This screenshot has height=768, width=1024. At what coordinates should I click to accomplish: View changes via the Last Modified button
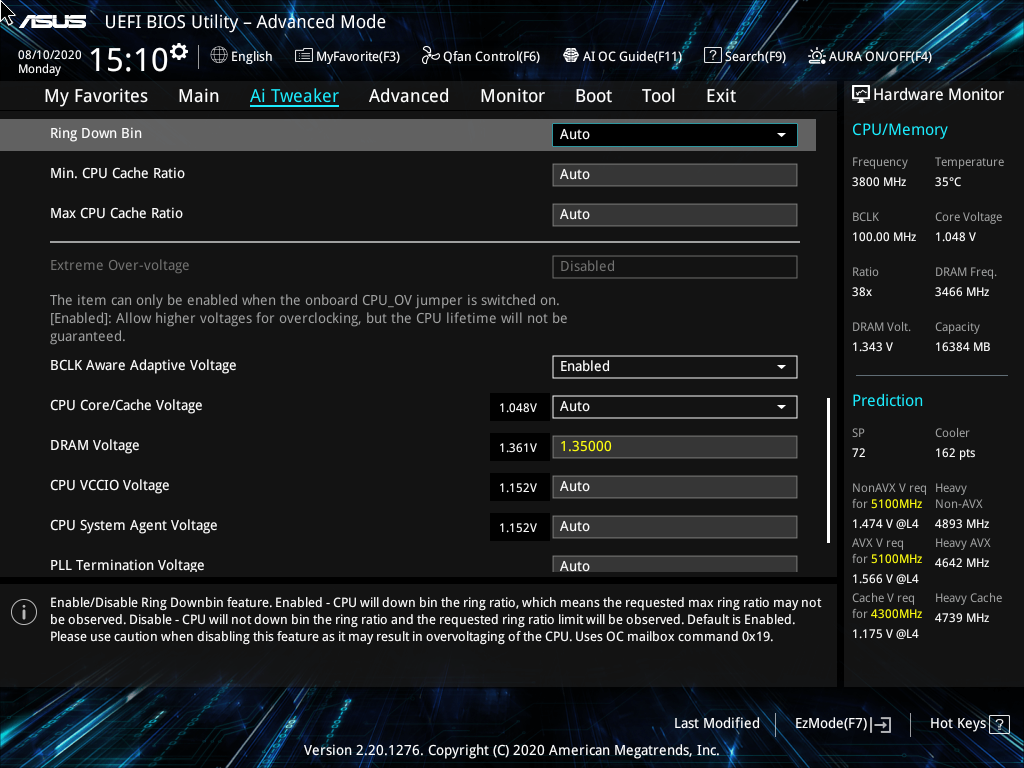717,723
